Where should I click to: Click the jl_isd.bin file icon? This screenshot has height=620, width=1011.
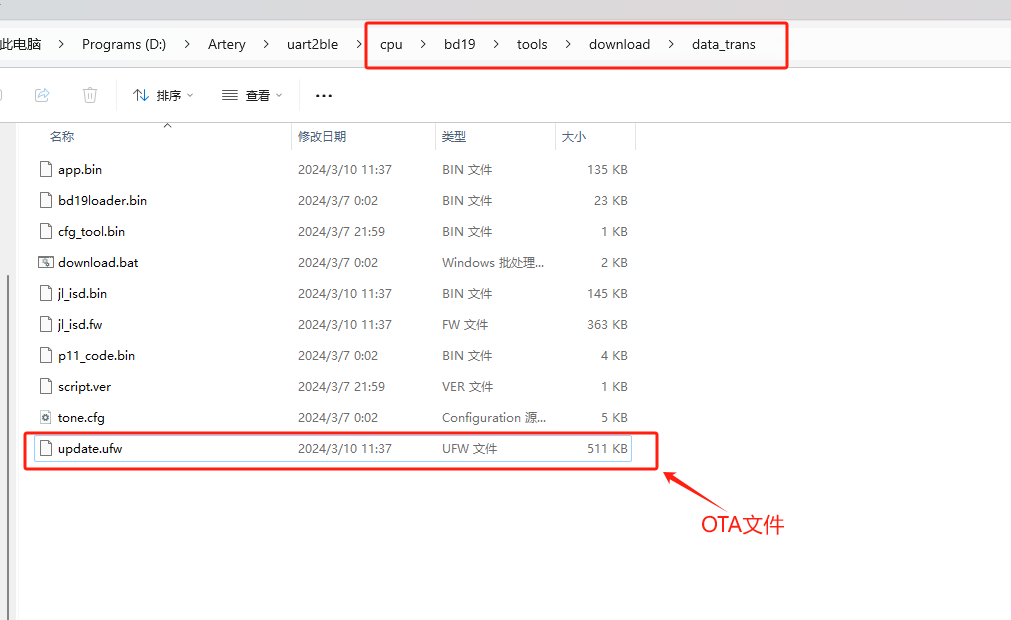pos(46,293)
